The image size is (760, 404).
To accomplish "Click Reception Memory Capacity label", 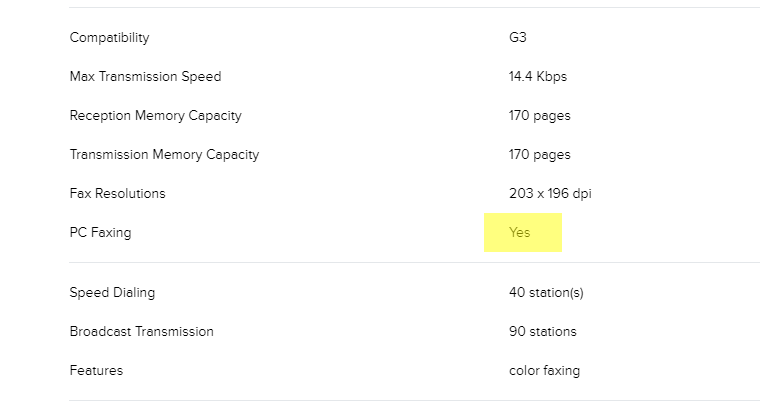I will (x=155, y=116).
